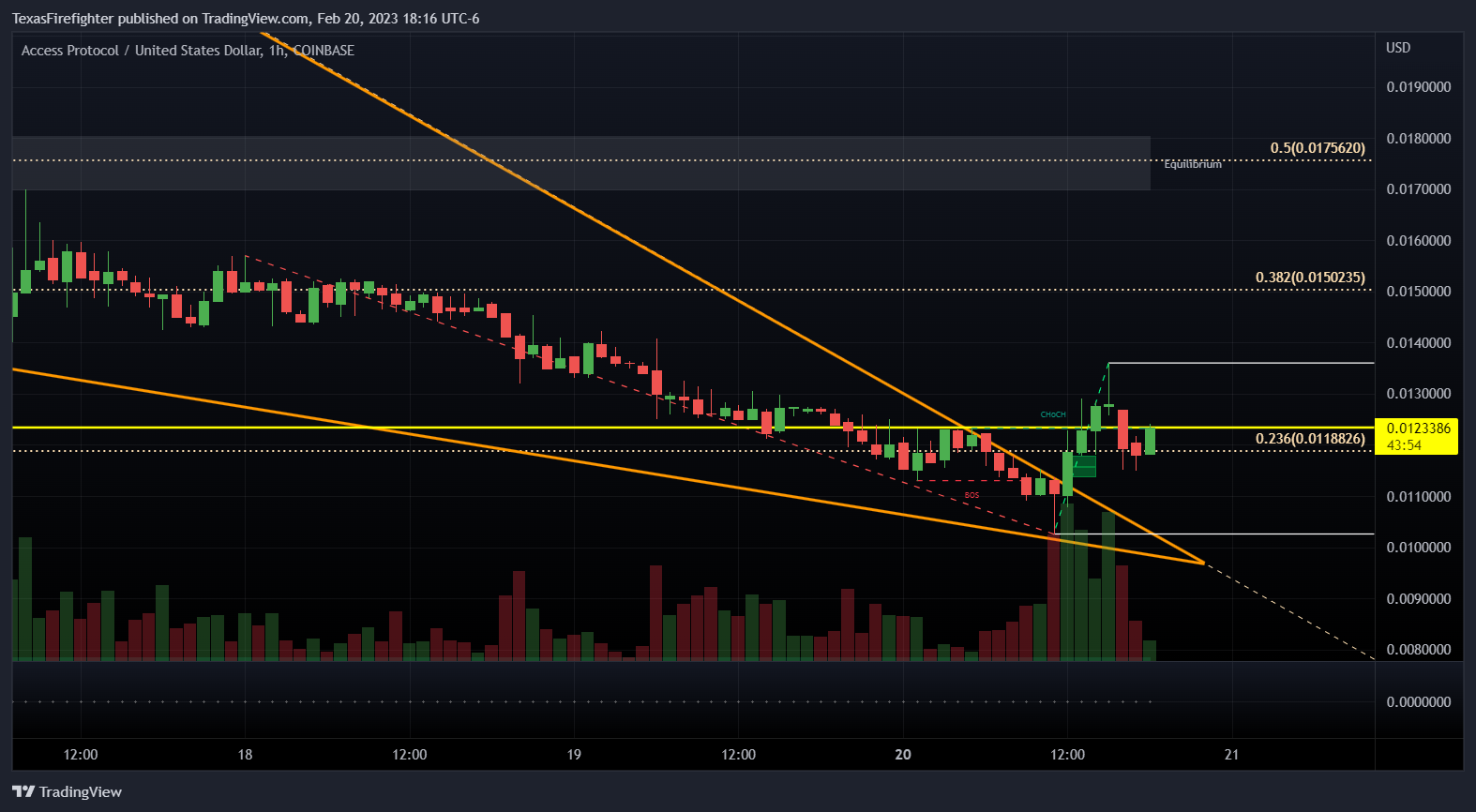
Task: Click the CHoCH marker label
Action: (1053, 414)
